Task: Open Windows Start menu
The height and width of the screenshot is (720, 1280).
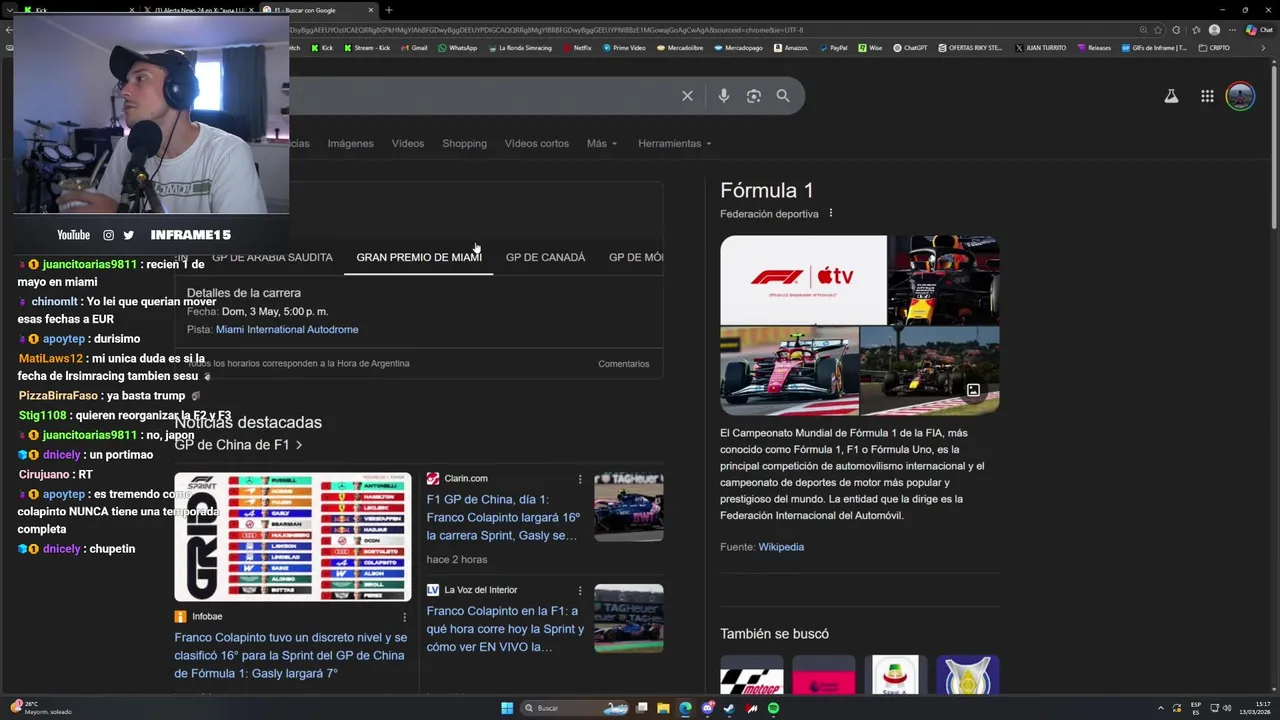Action: 507,708
